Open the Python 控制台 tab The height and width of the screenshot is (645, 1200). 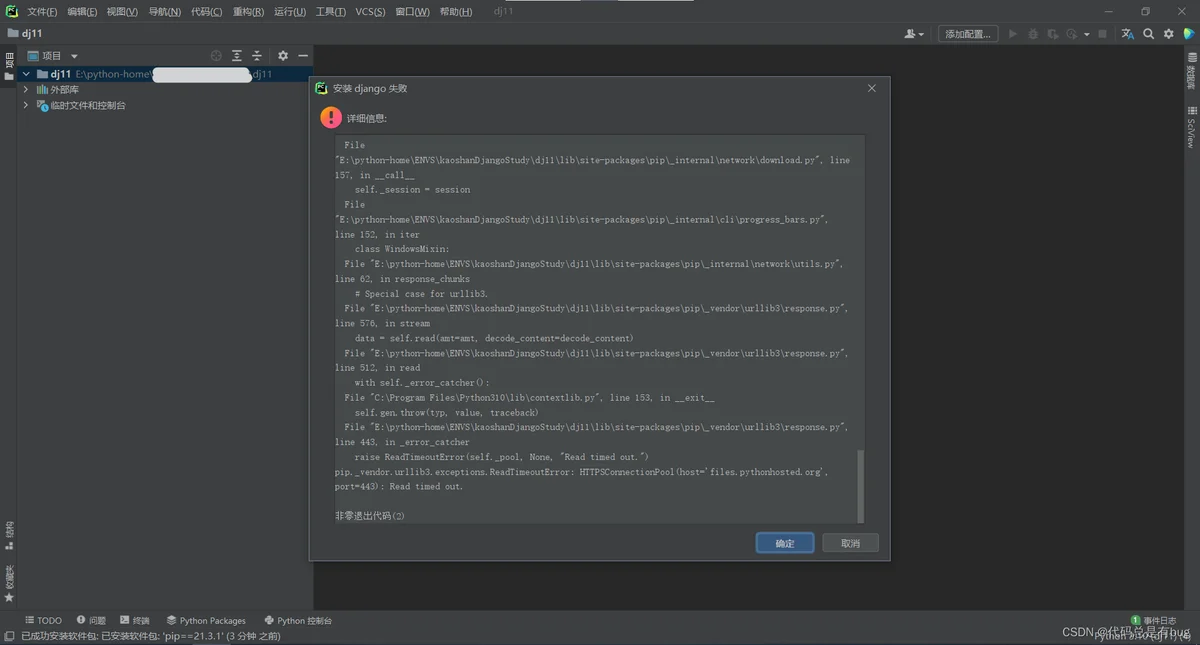click(x=297, y=620)
